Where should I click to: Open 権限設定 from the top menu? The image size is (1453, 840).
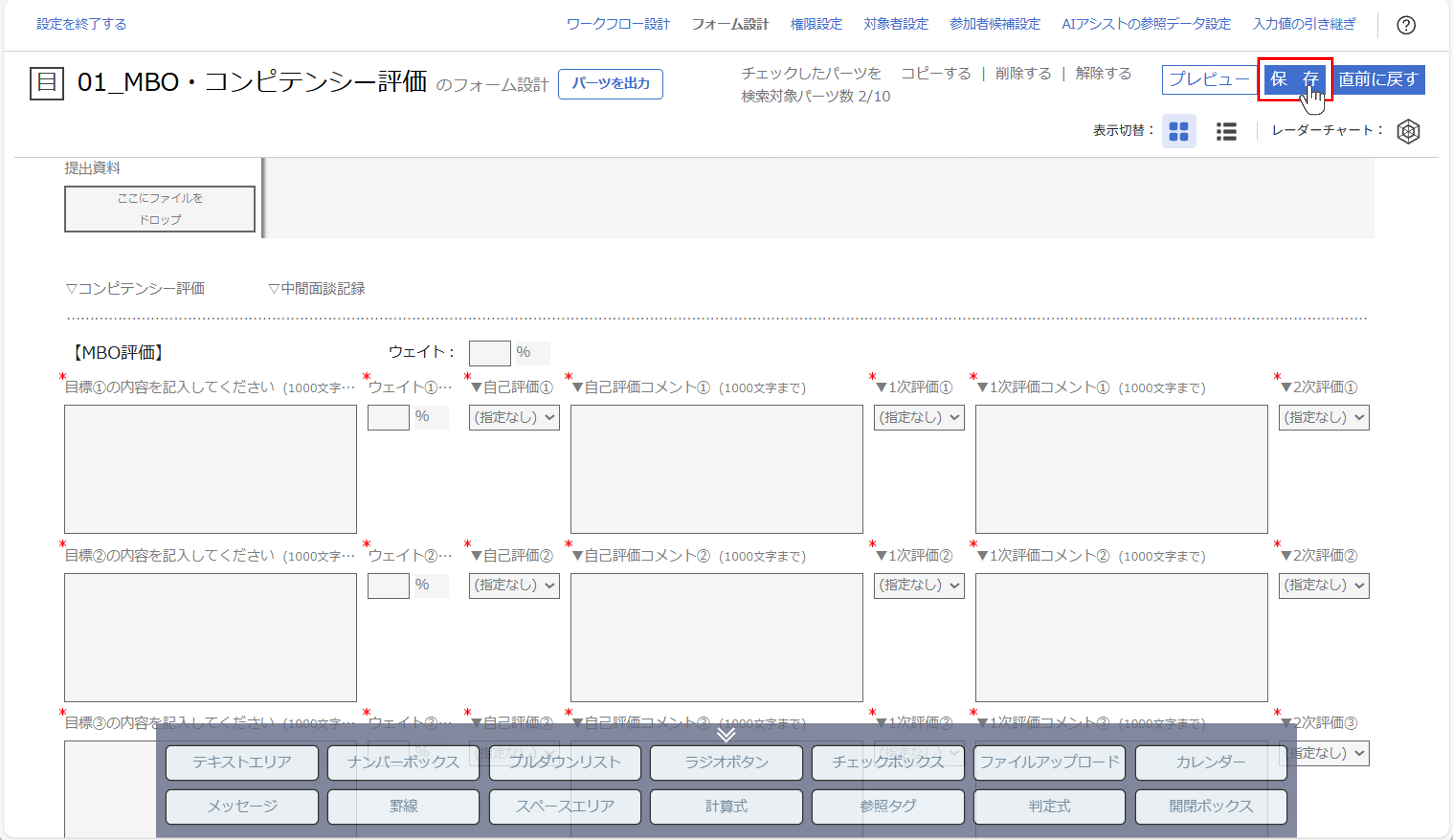click(x=815, y=24)
